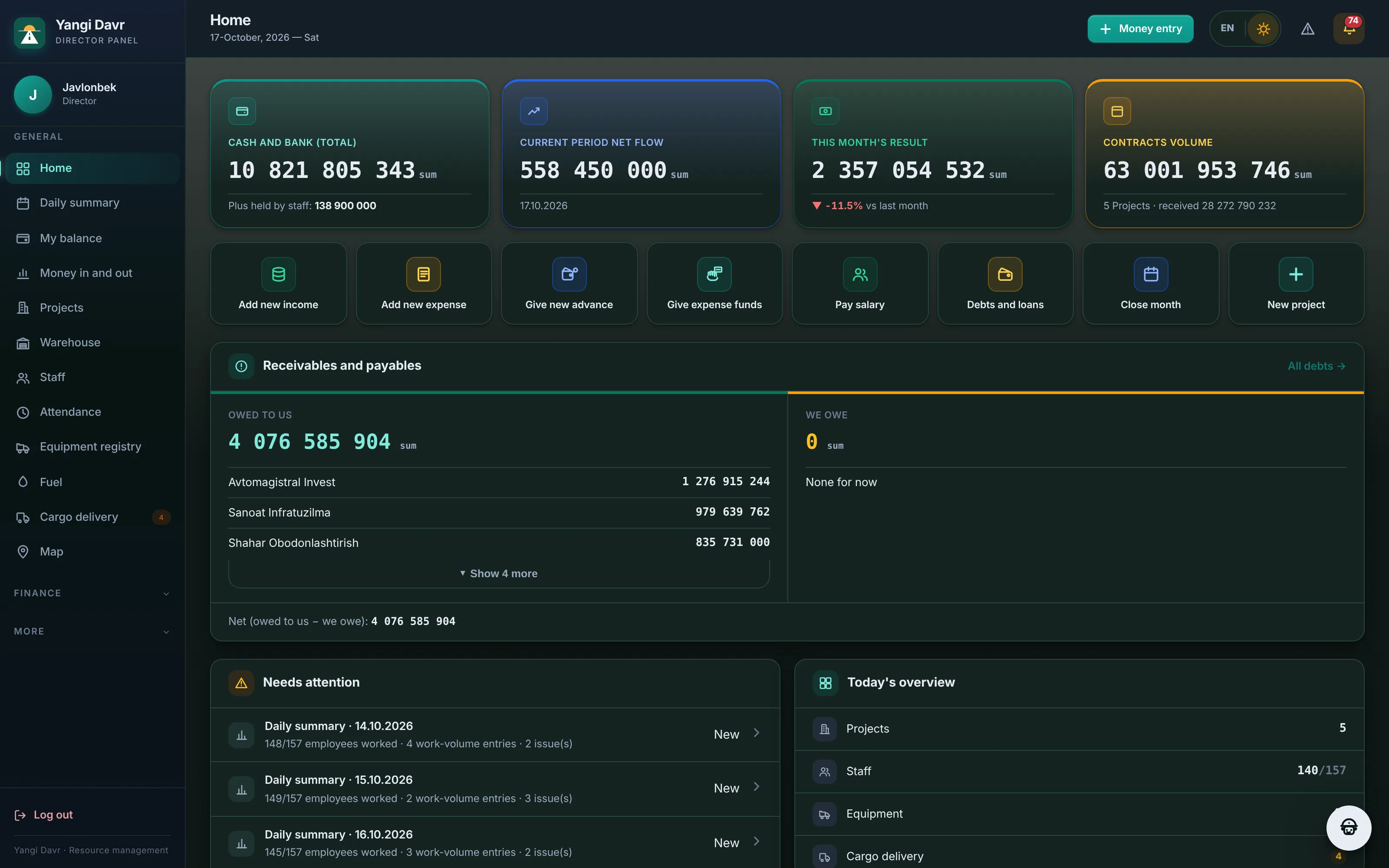Click the Contracts volume card icon

[1117, 112]
